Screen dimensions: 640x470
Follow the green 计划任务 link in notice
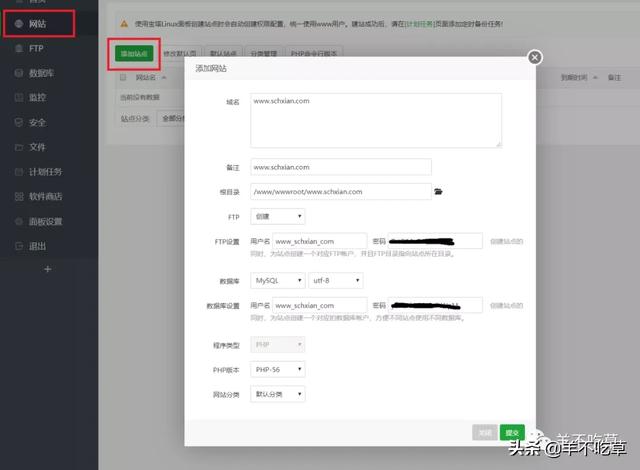click(x=418, y=24)
